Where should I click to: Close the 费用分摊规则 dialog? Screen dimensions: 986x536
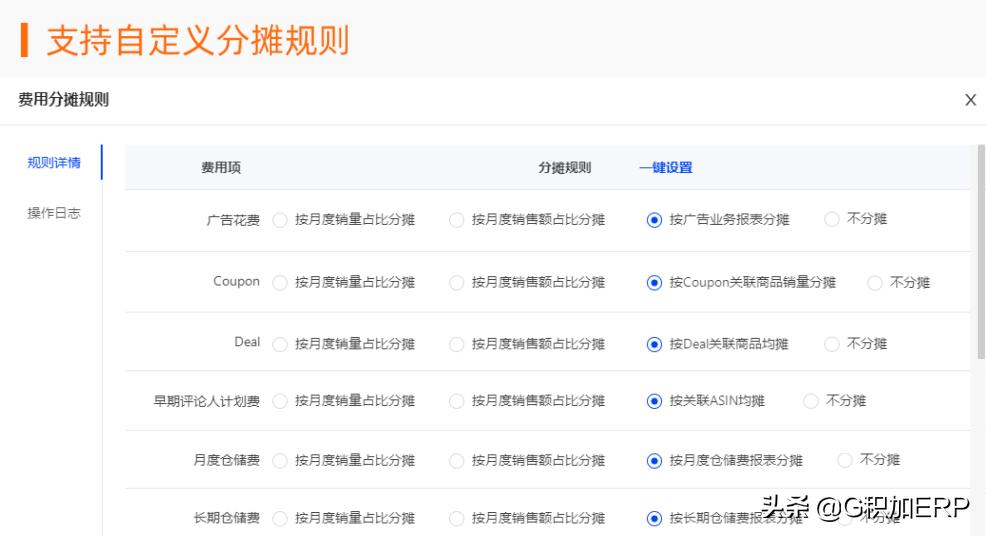click(x=970, y=99)
